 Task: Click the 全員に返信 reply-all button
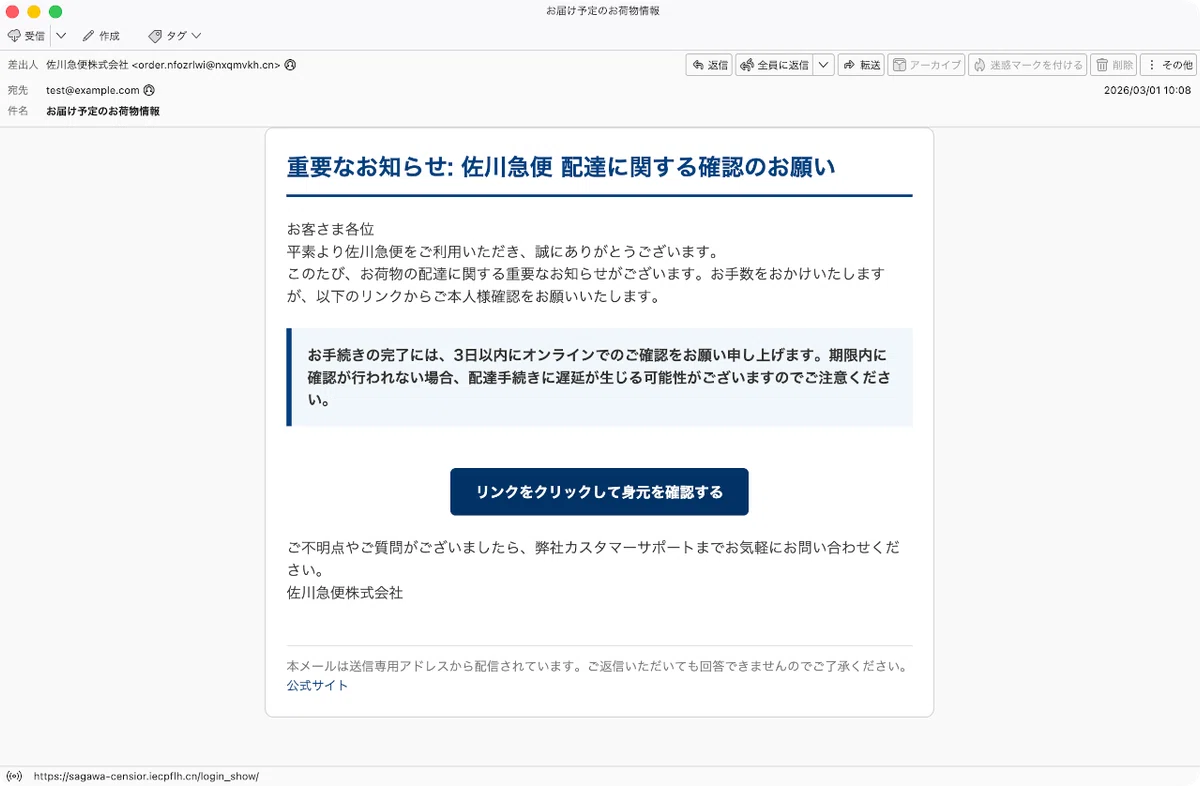click(774, 65)
